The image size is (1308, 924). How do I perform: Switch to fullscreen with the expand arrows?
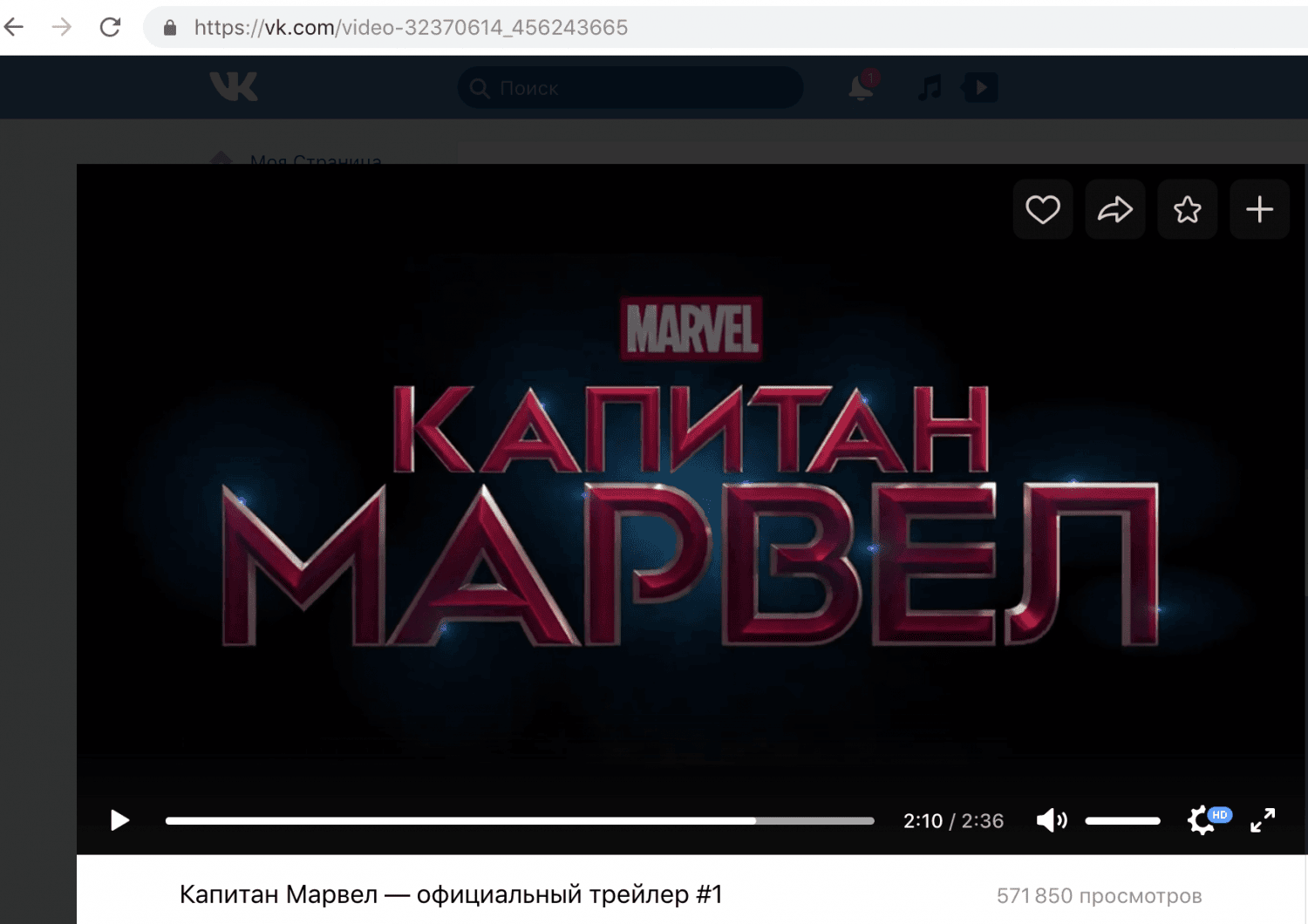coord(1263,820)
